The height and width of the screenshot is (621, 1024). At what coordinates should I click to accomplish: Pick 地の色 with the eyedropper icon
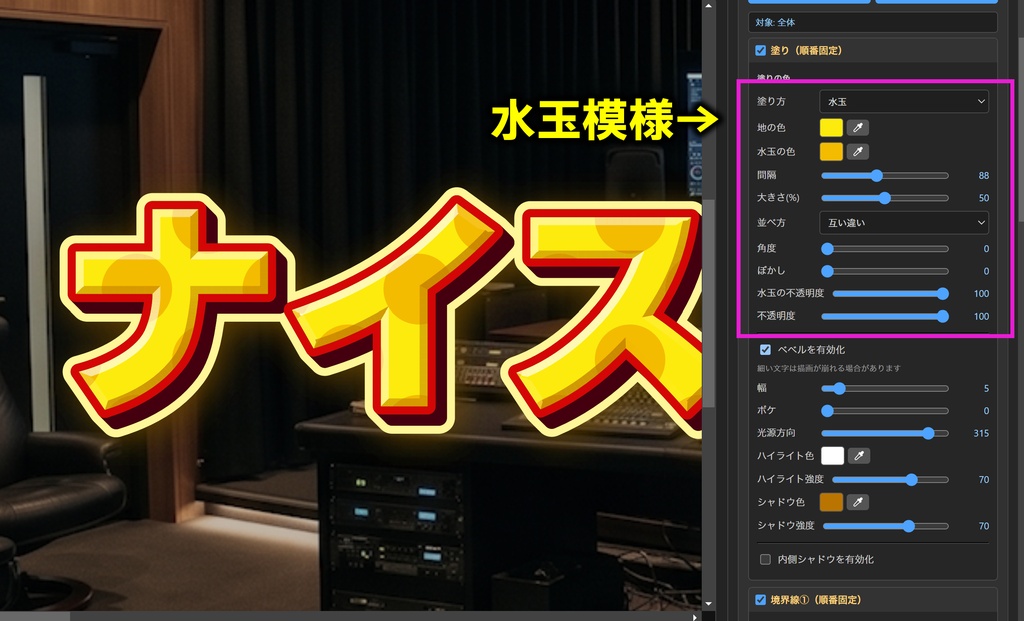pyautogui.click(x=857, y=127)
